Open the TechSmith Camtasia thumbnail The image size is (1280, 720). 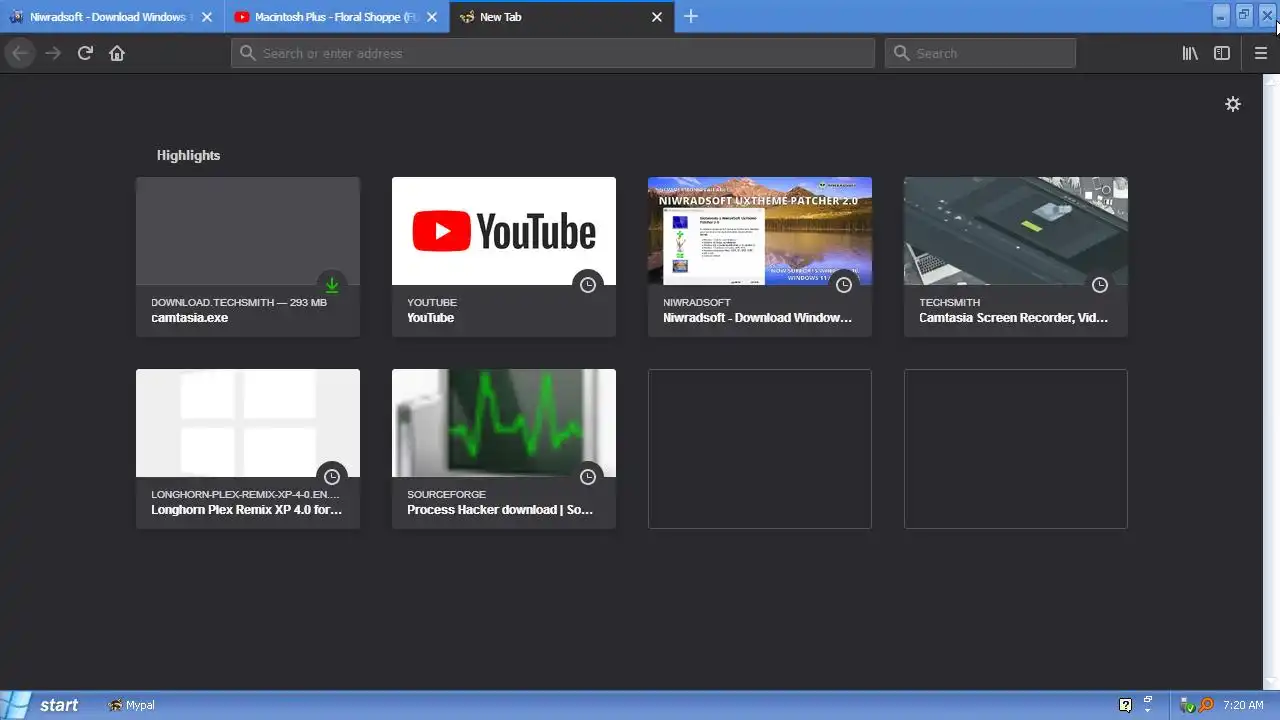1016,231
